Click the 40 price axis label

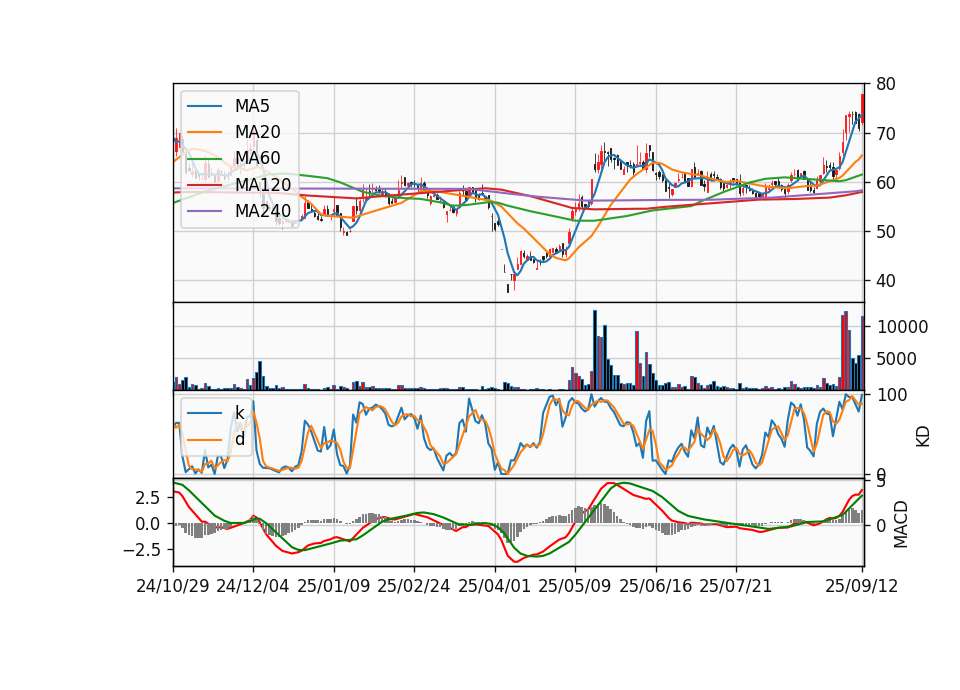click(886, 281)
